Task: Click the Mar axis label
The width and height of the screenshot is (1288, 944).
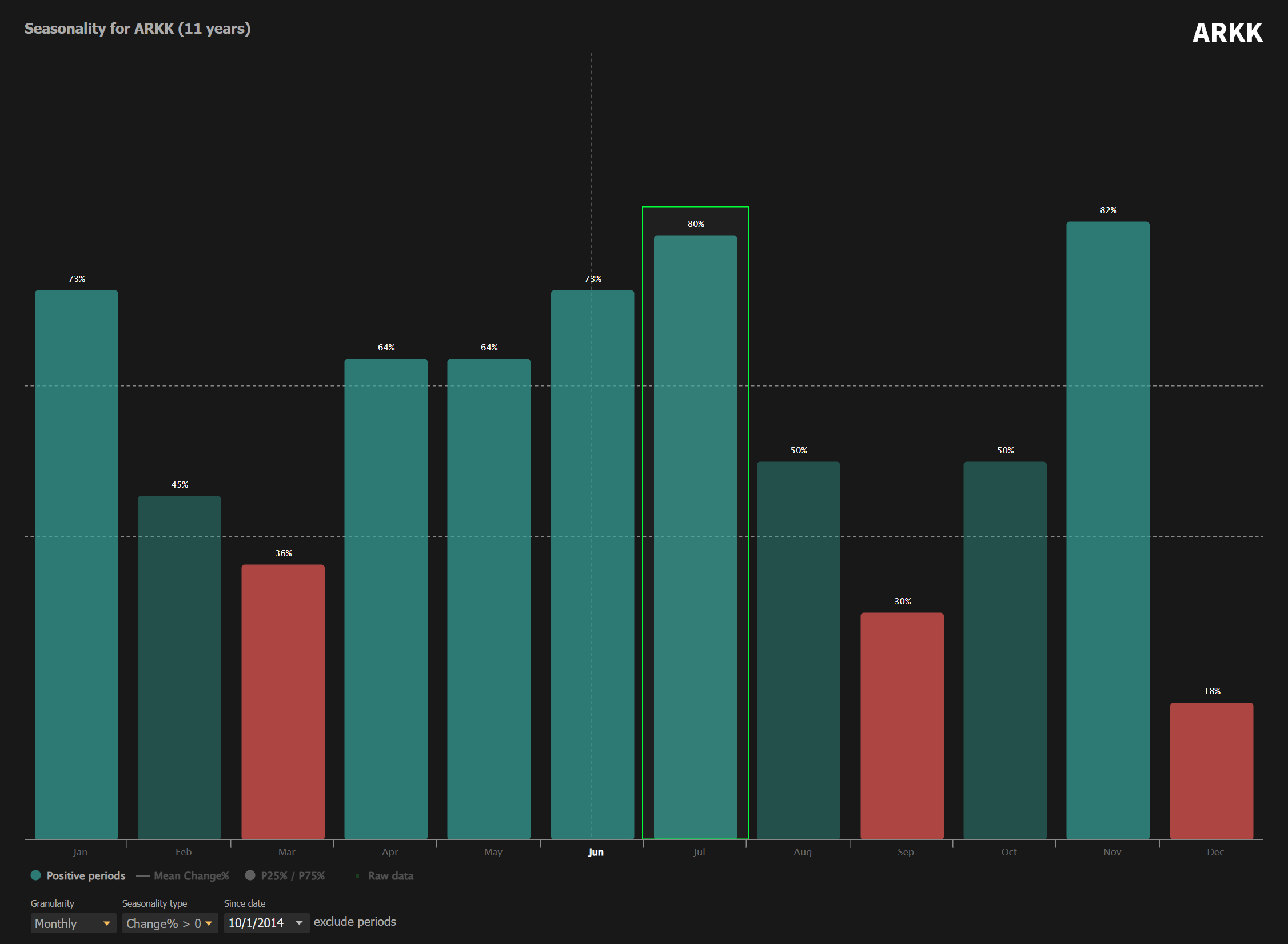Action: pyautogui.click(x=287, y=851)
